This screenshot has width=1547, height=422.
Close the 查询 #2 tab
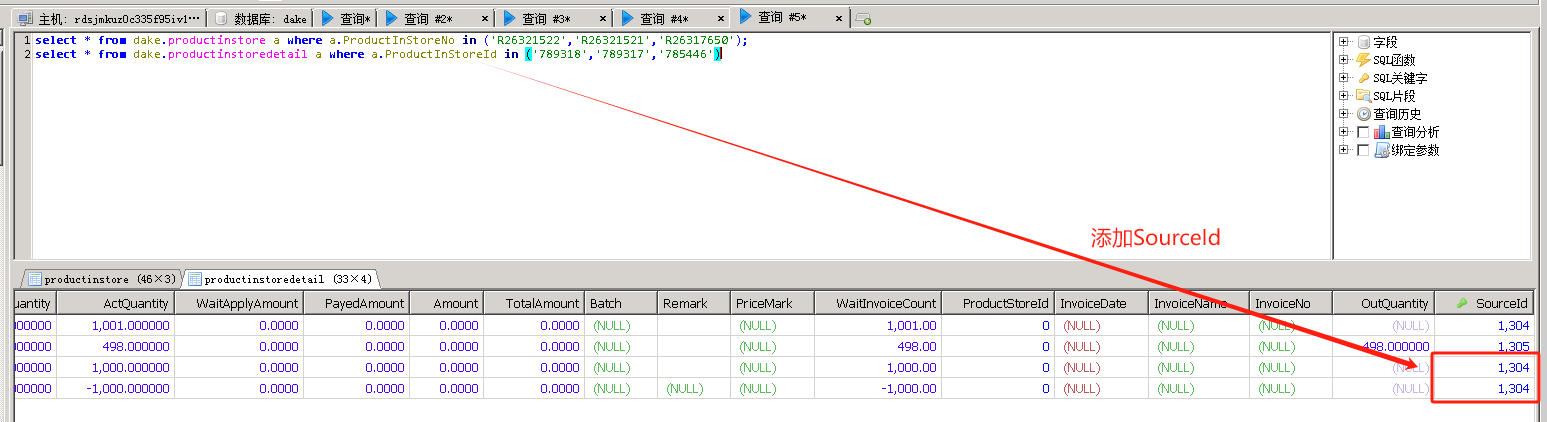pos(485,19)
